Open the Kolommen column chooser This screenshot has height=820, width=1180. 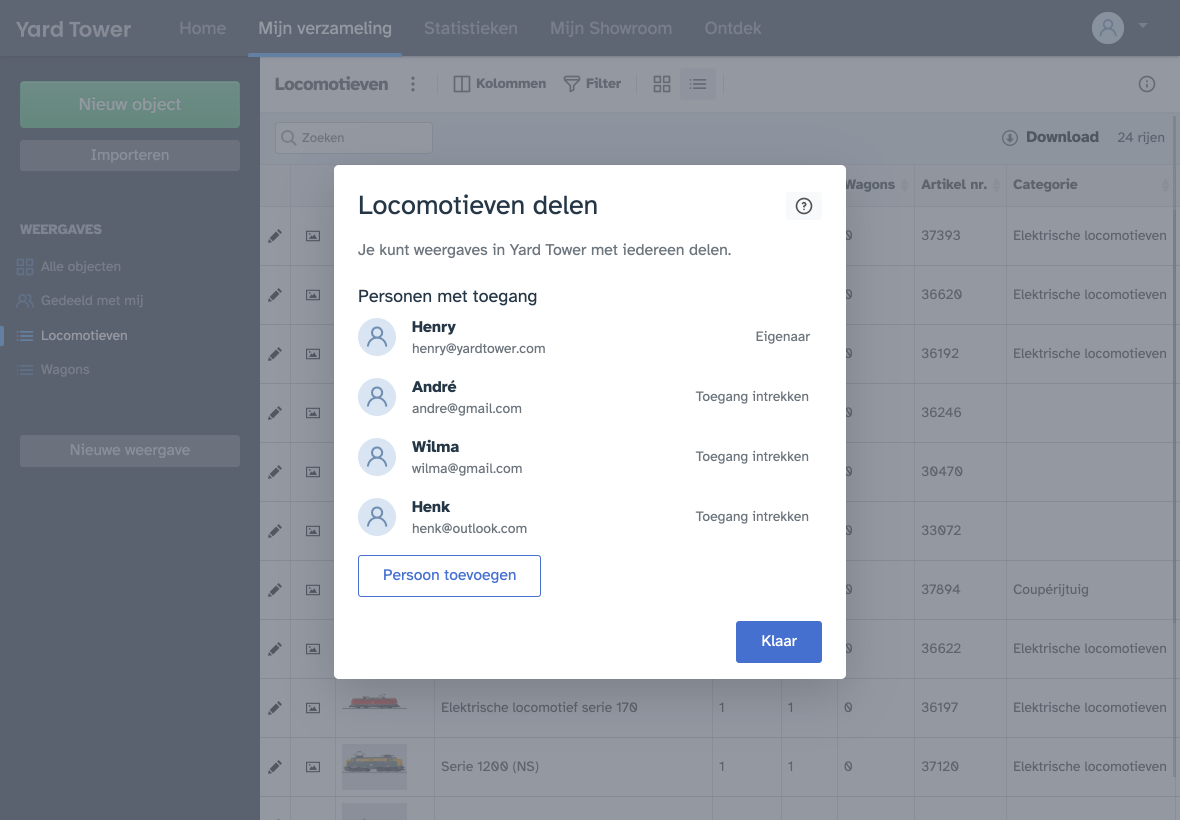click(x=500, y=84)
